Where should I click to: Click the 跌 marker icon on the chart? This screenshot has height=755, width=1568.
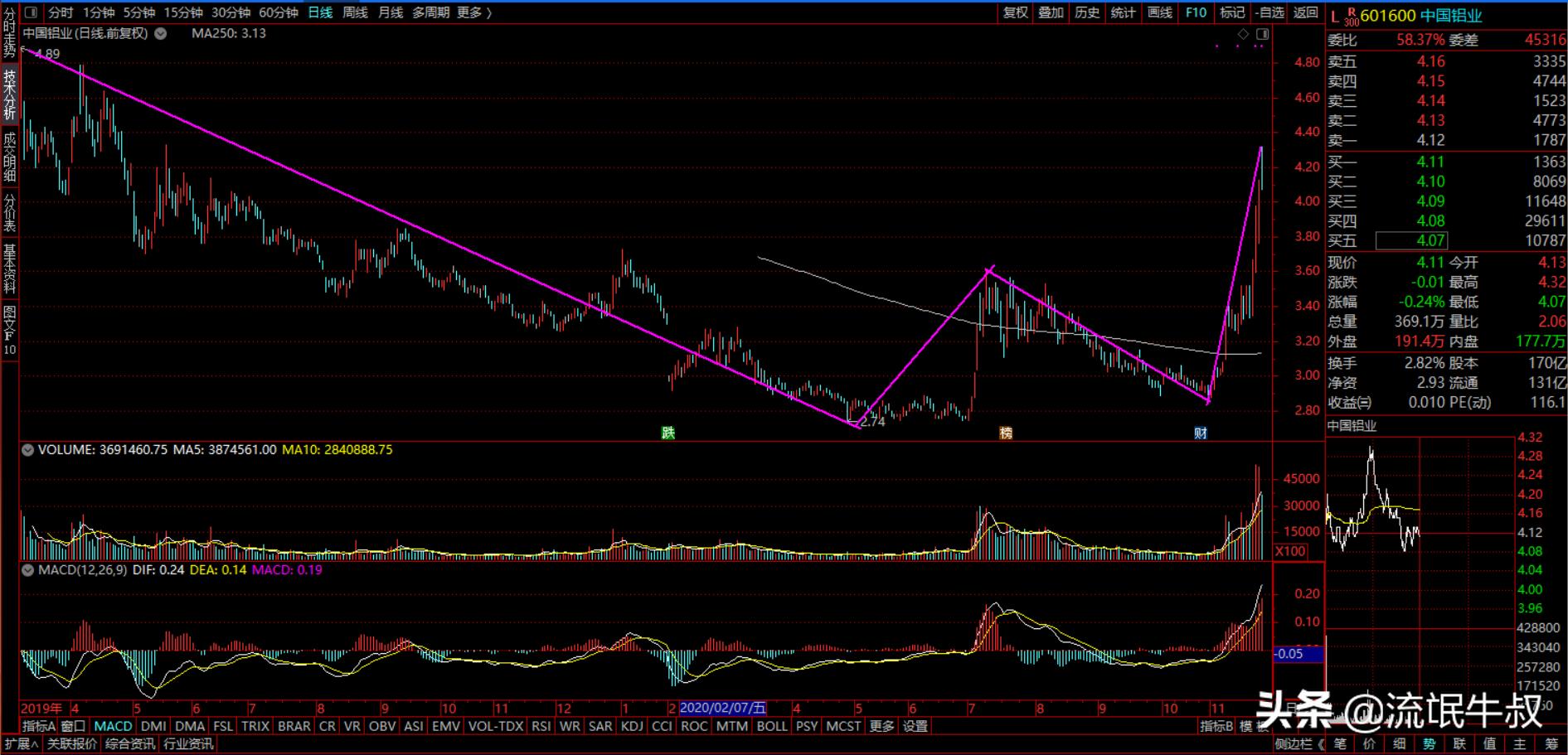[x=668, y=433]
